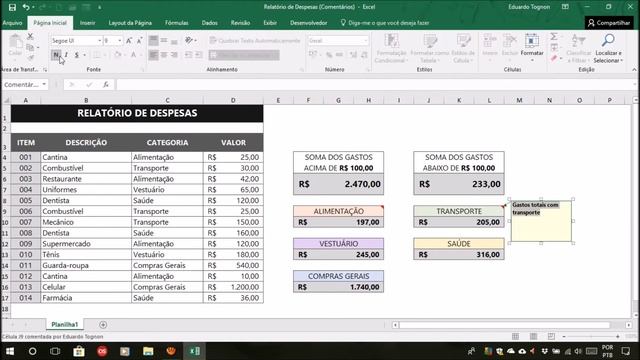Switch to the Dados tab
Viewport: 640px width, 360px height.
coord(209,23)
